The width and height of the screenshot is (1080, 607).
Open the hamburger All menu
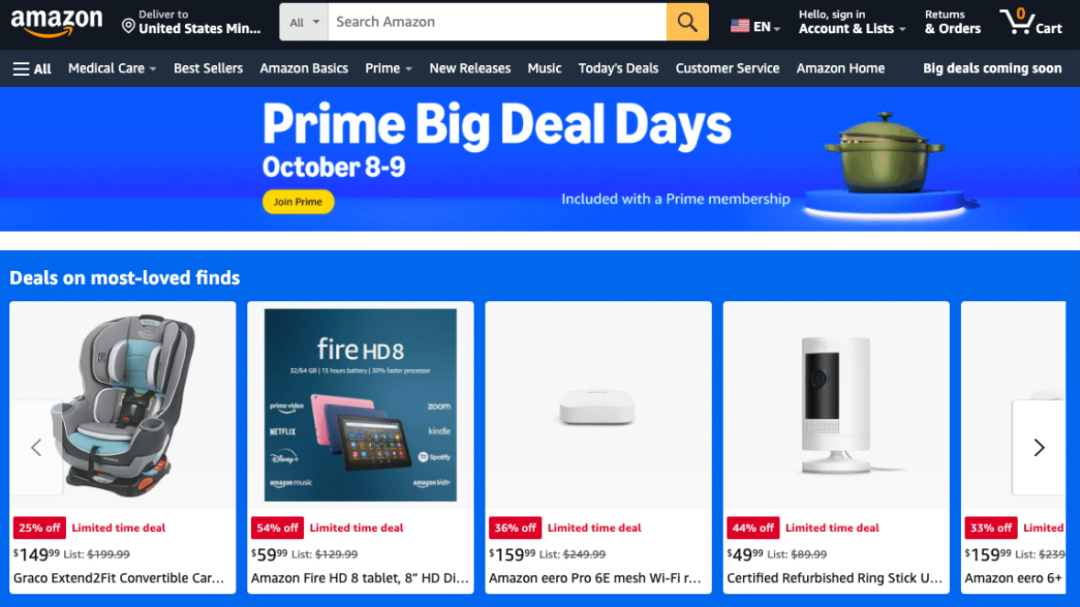[x=32, y=68]
